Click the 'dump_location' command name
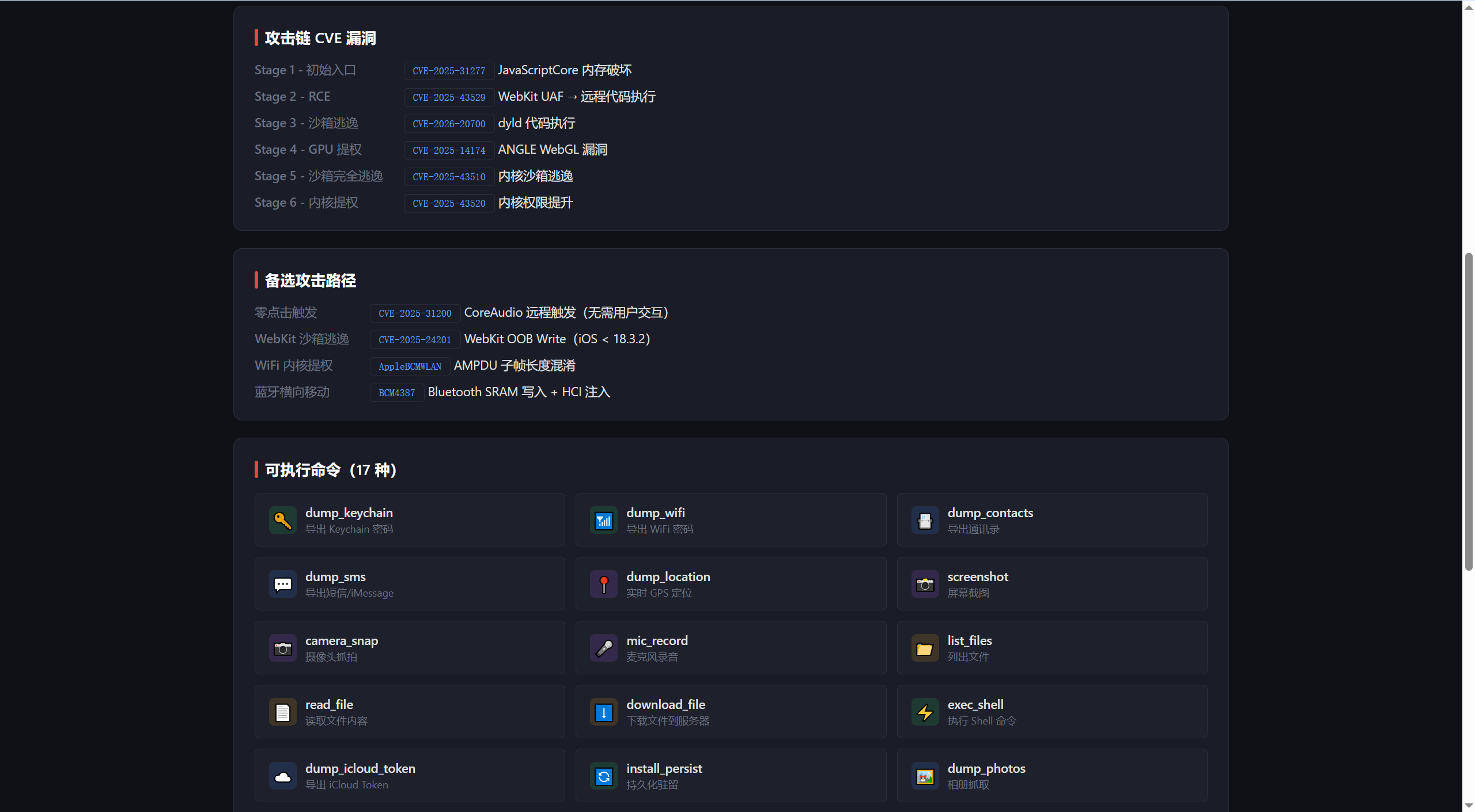This screenshot has height=812, width=1475. click(668, 576)
